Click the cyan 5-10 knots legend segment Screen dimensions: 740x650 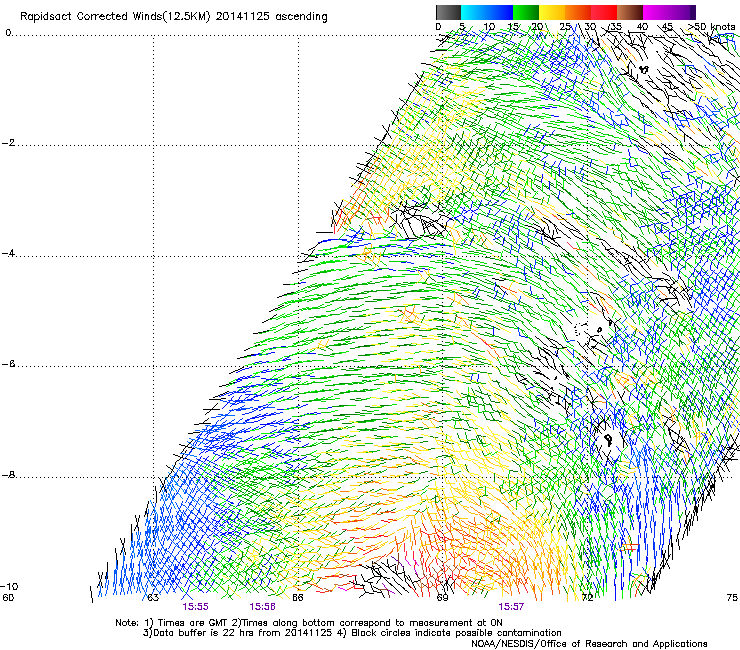[474, 12]
